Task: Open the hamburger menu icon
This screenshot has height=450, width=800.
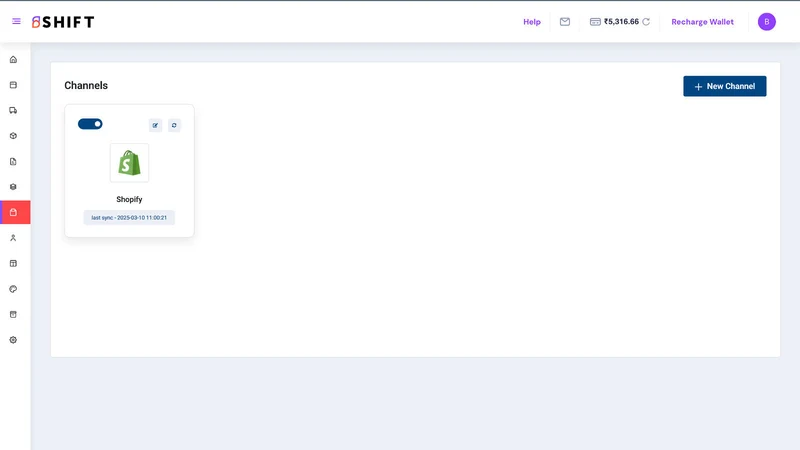Action: 16,21
